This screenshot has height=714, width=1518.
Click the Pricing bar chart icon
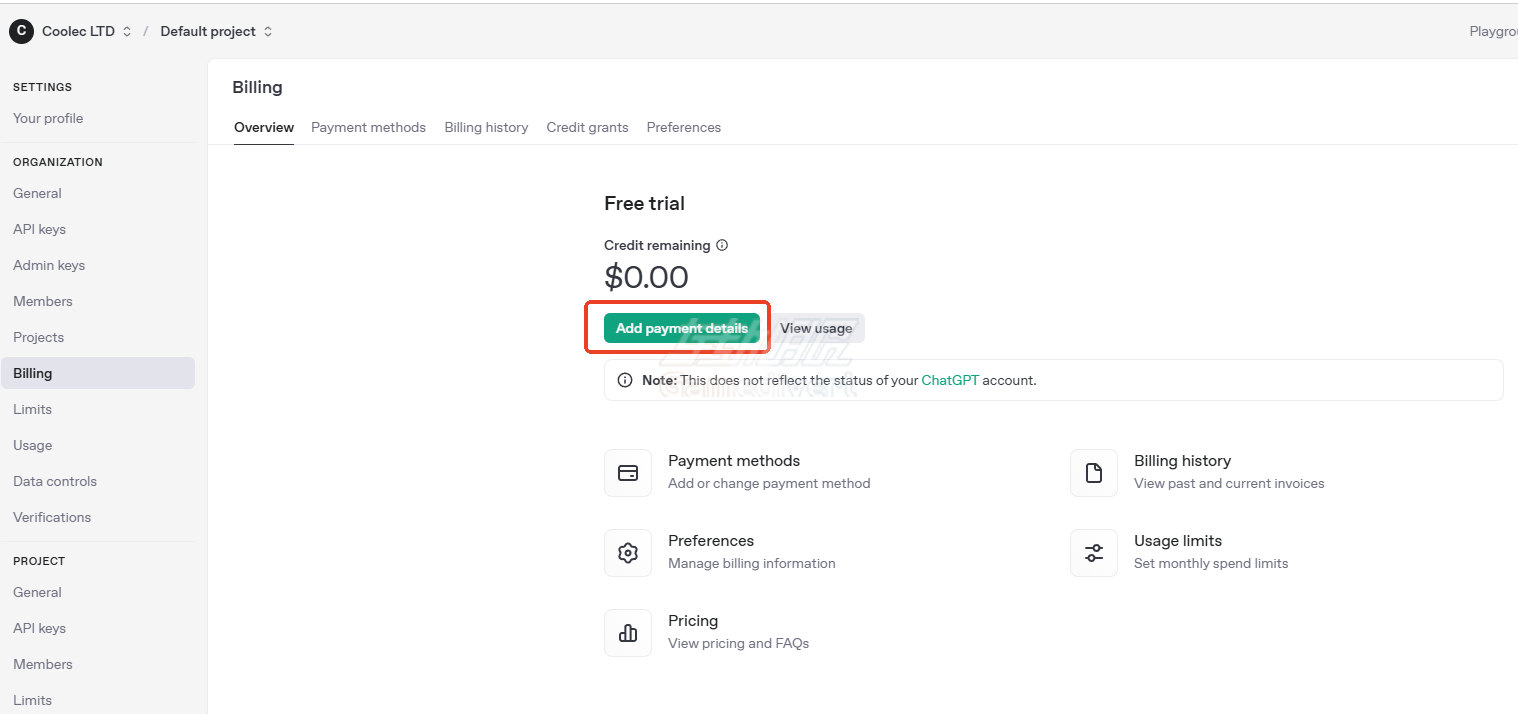pos(628,633)
